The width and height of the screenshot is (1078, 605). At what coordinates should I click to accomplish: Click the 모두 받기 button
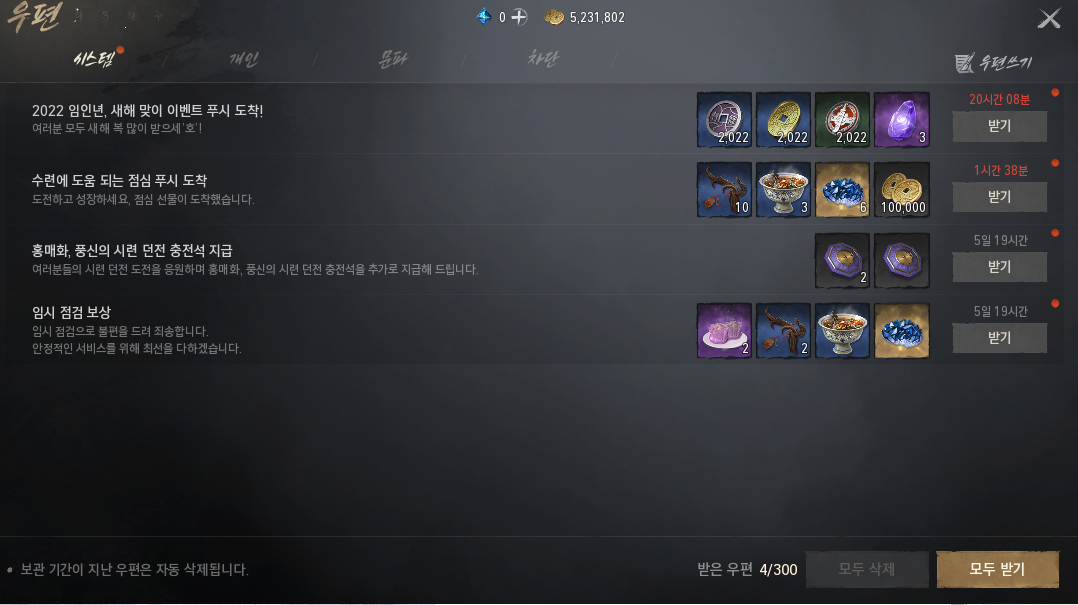pos(998,569)
